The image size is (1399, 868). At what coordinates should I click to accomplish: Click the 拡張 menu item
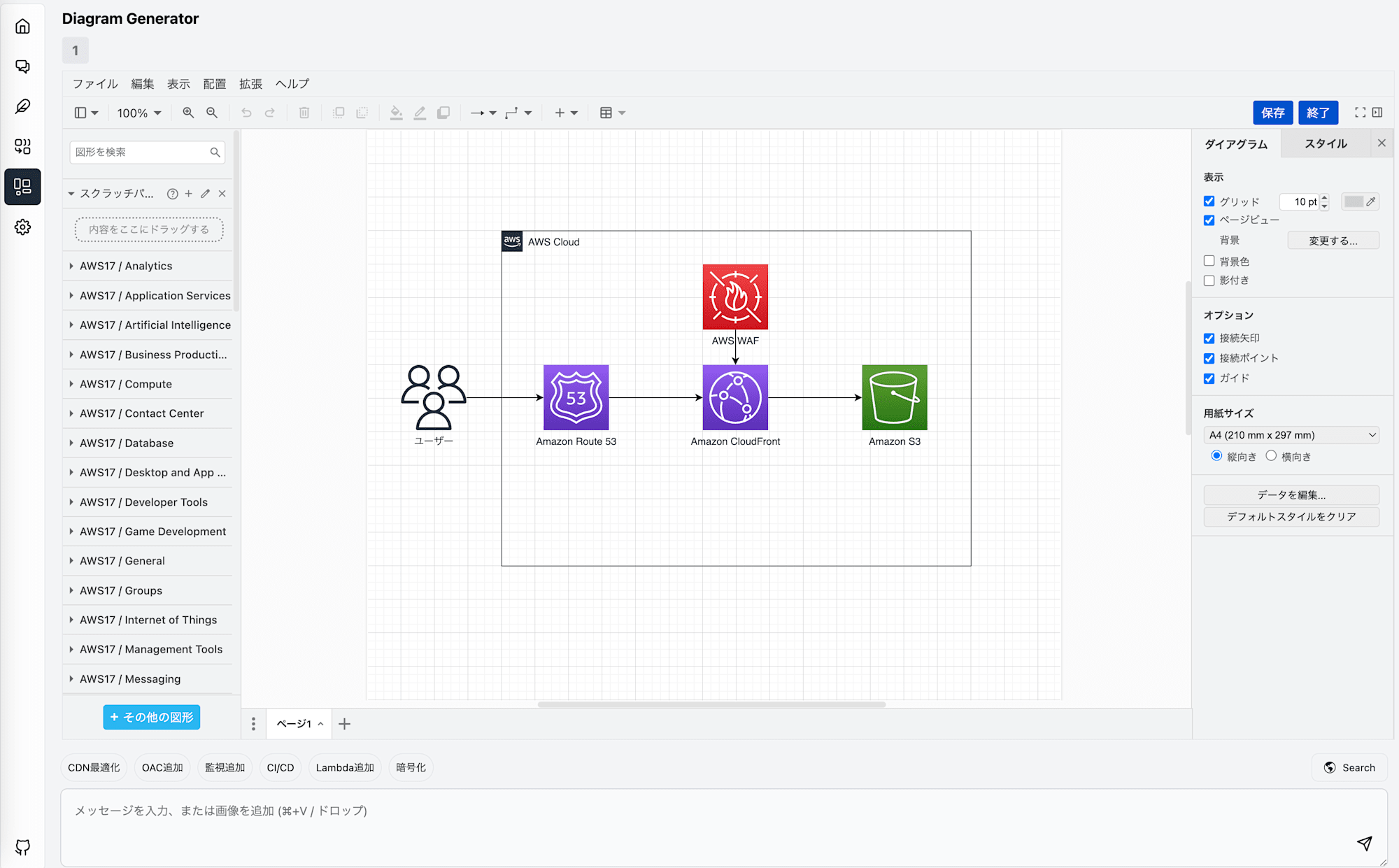[251, 83]
